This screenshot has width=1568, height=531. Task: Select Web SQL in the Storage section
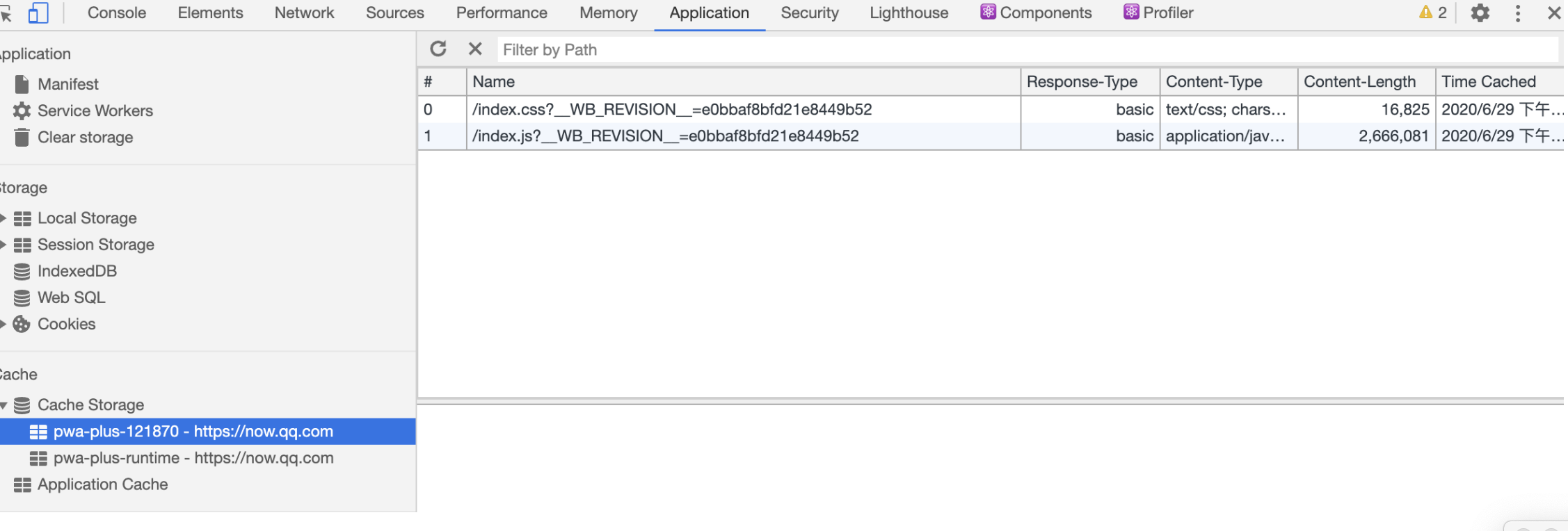click(71, 297)
